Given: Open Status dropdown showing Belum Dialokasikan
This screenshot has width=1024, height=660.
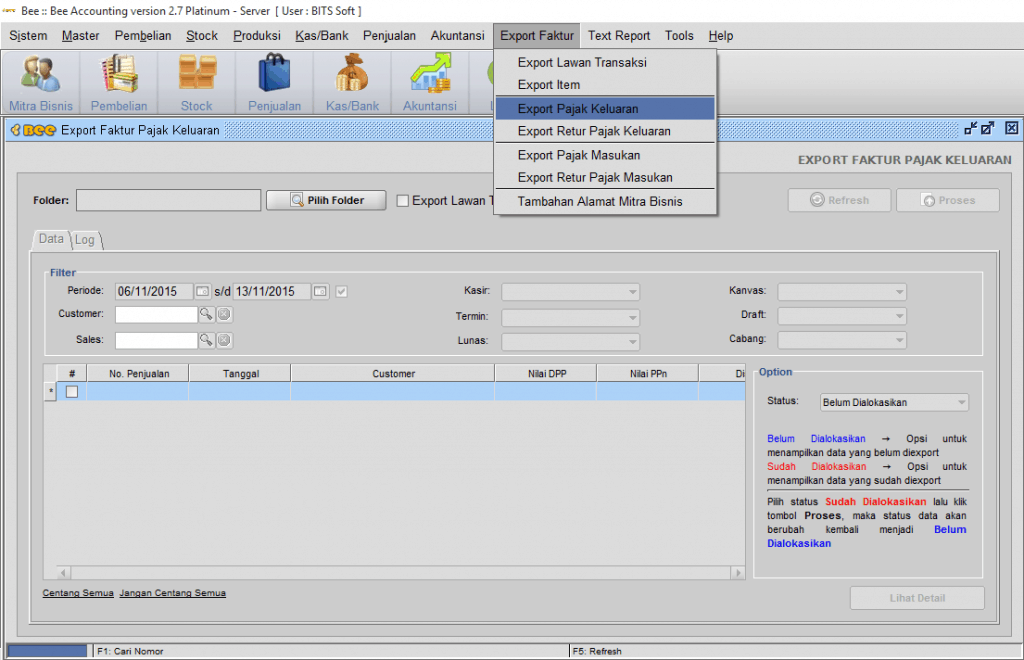Looking at the screenshot, I should (894, 402).
